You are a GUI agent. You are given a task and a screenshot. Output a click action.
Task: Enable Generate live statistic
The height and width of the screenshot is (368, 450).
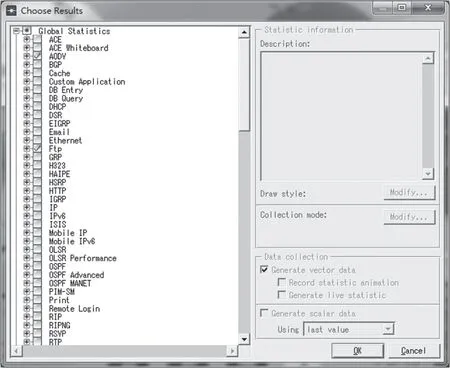pos(282,295)
